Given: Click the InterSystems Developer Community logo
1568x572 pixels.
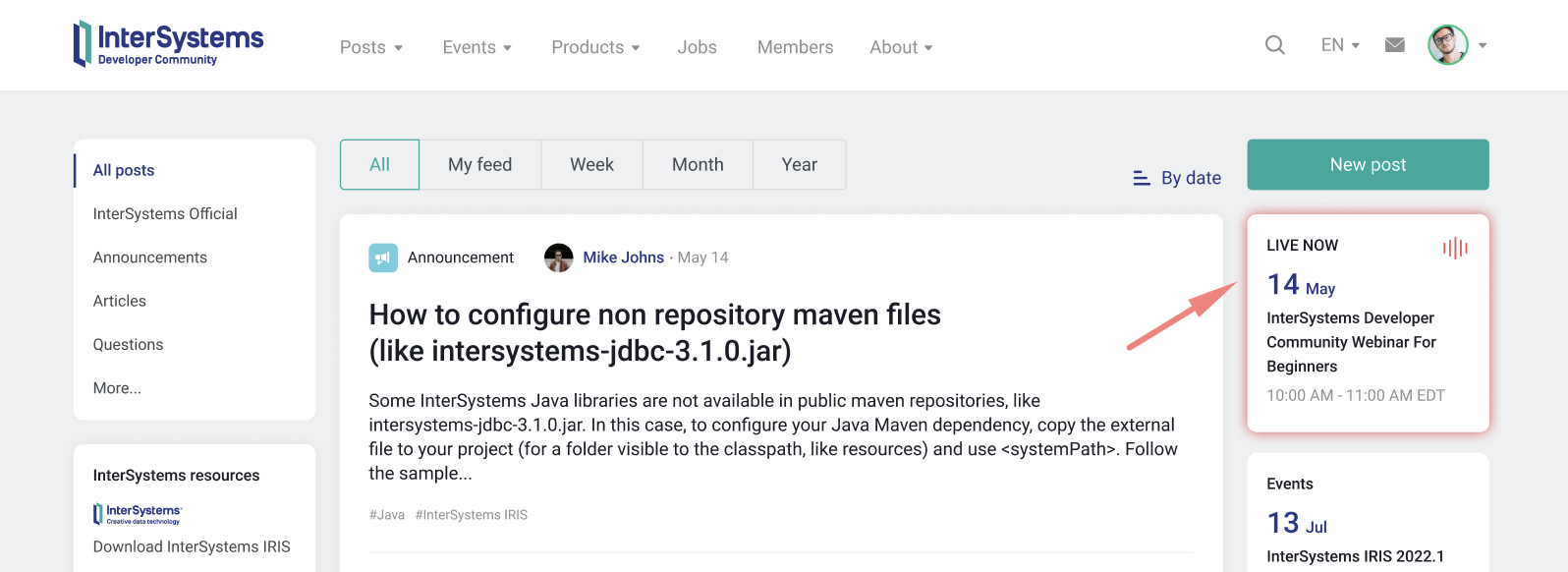Looking at the screenshot, I should tap(169, 44).
